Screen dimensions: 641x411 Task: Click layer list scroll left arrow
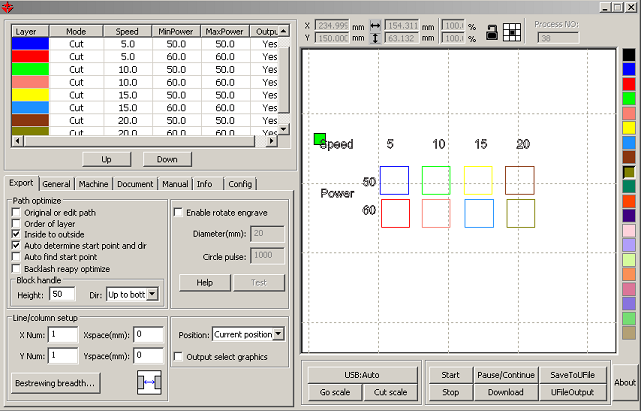(17, 141)
